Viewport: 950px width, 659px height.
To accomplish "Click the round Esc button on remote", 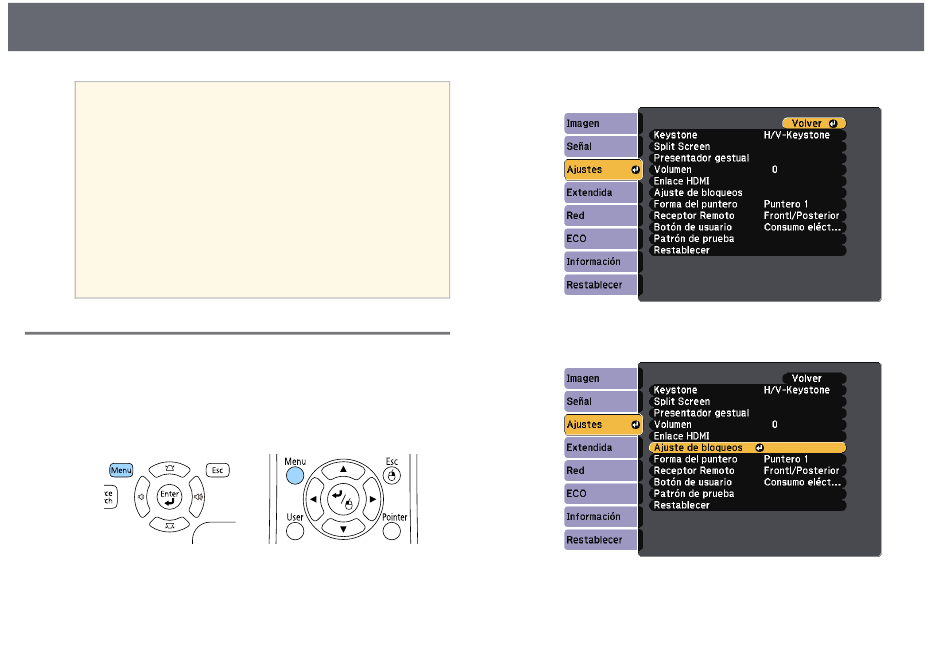I will click(392, 475).
